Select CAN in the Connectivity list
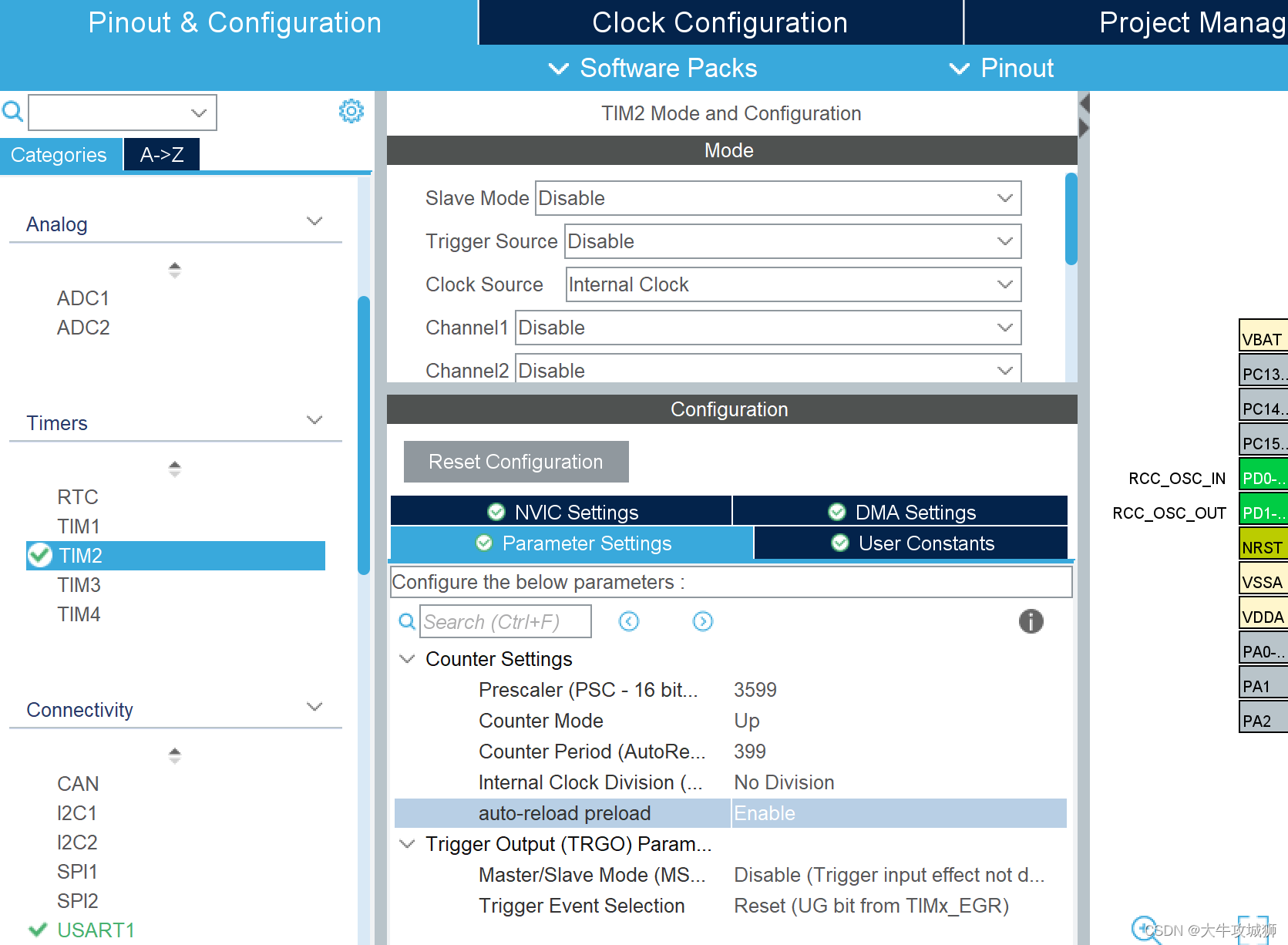Viewport: 1288px width, 945px height. [x=78, y=784]
